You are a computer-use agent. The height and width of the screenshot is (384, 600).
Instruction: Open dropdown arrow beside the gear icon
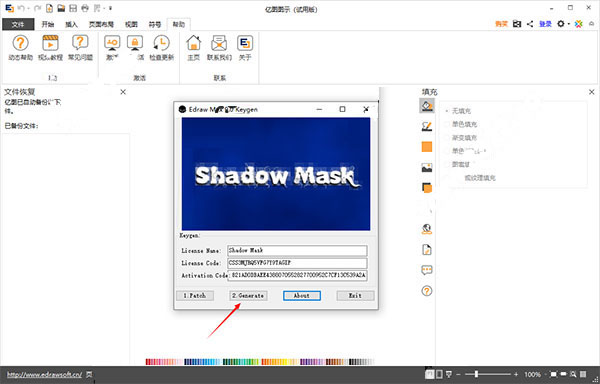point(569,24)
